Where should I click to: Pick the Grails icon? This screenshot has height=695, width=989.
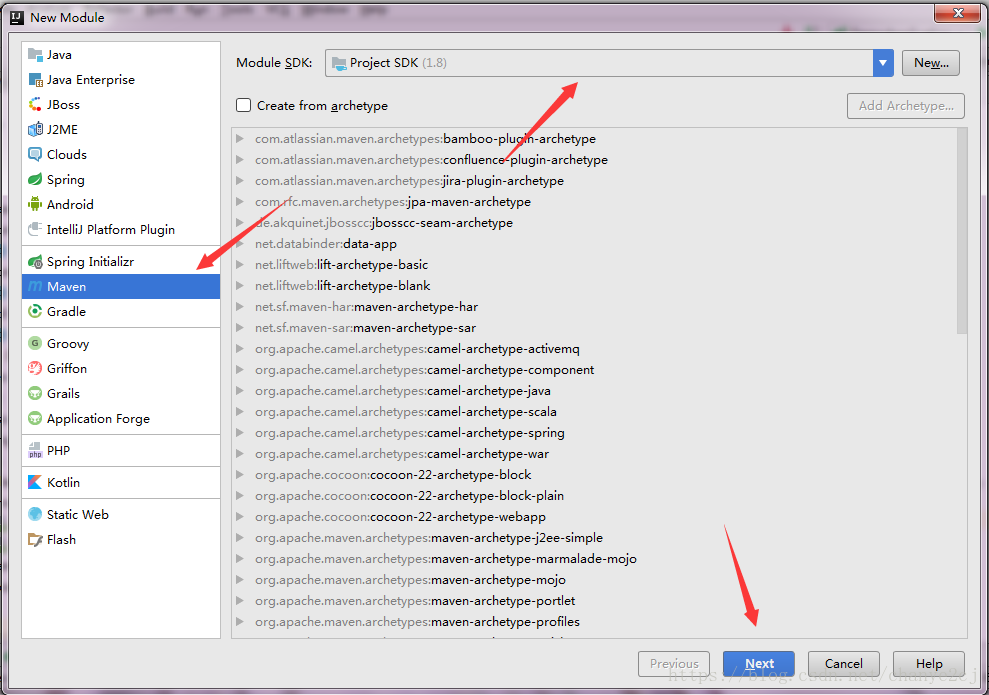click(35, 394)
